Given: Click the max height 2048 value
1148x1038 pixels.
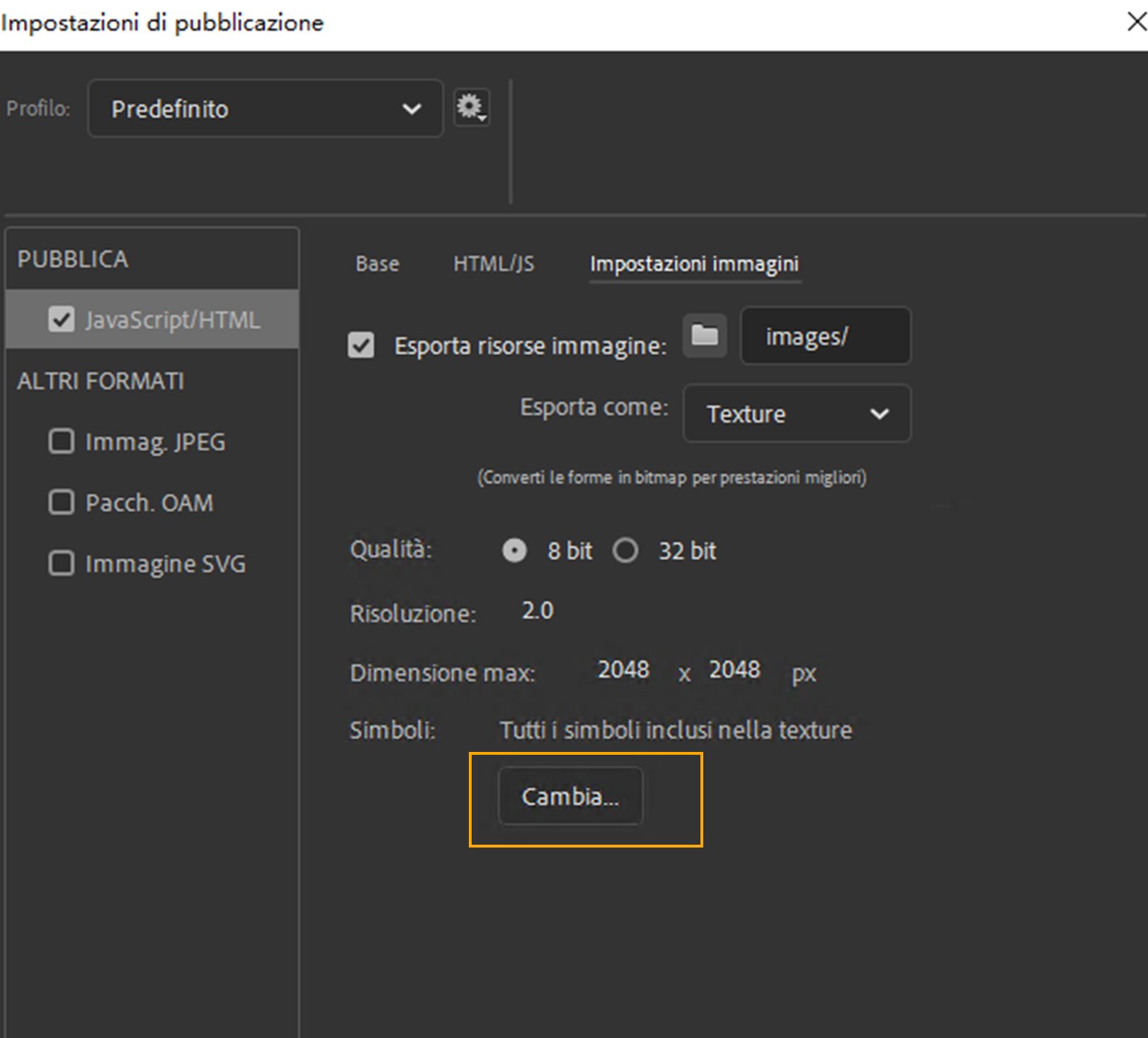Looking at the screenshot, I should pos(734,669).
